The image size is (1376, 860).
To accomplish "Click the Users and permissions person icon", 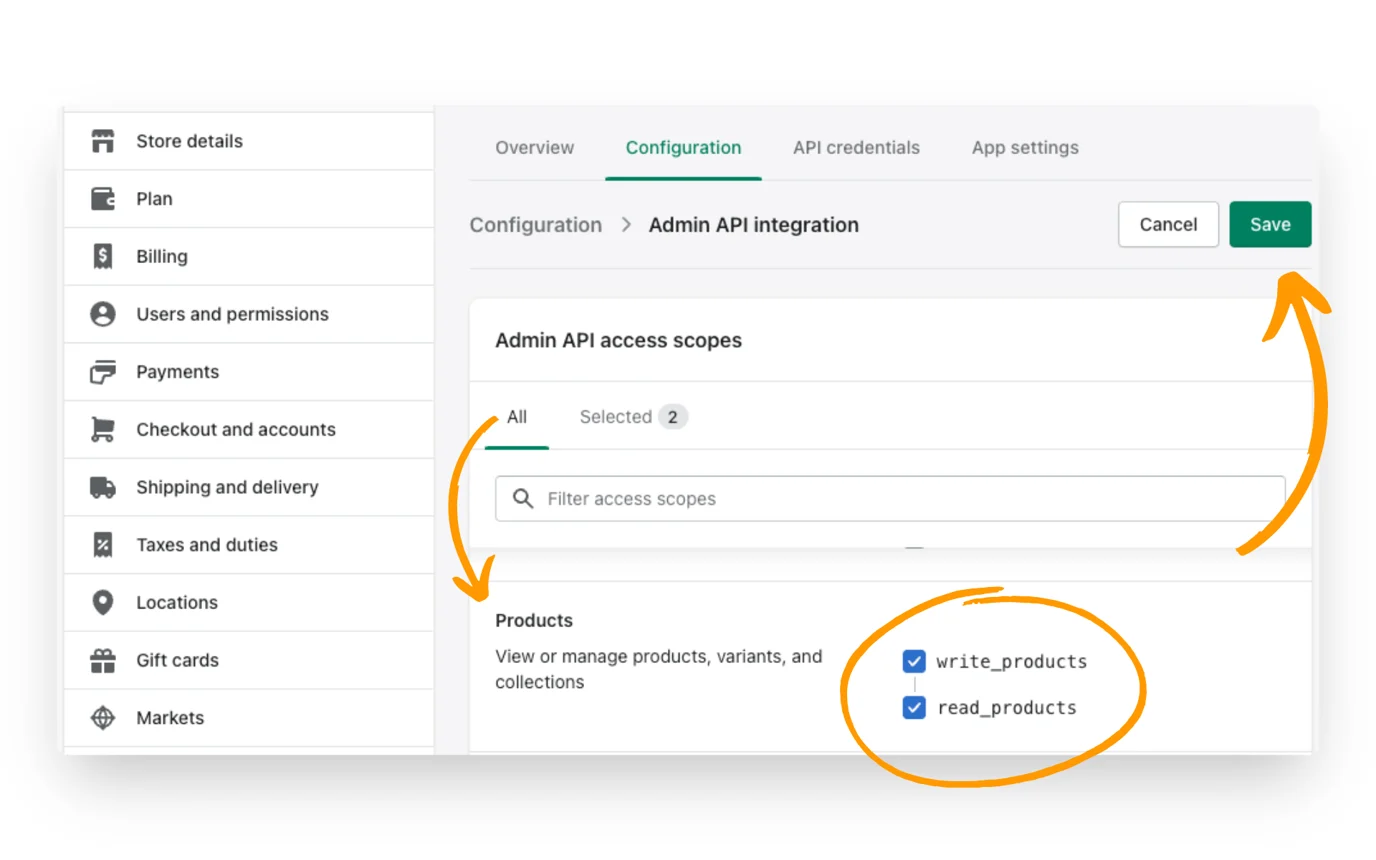I will (103, 314).
